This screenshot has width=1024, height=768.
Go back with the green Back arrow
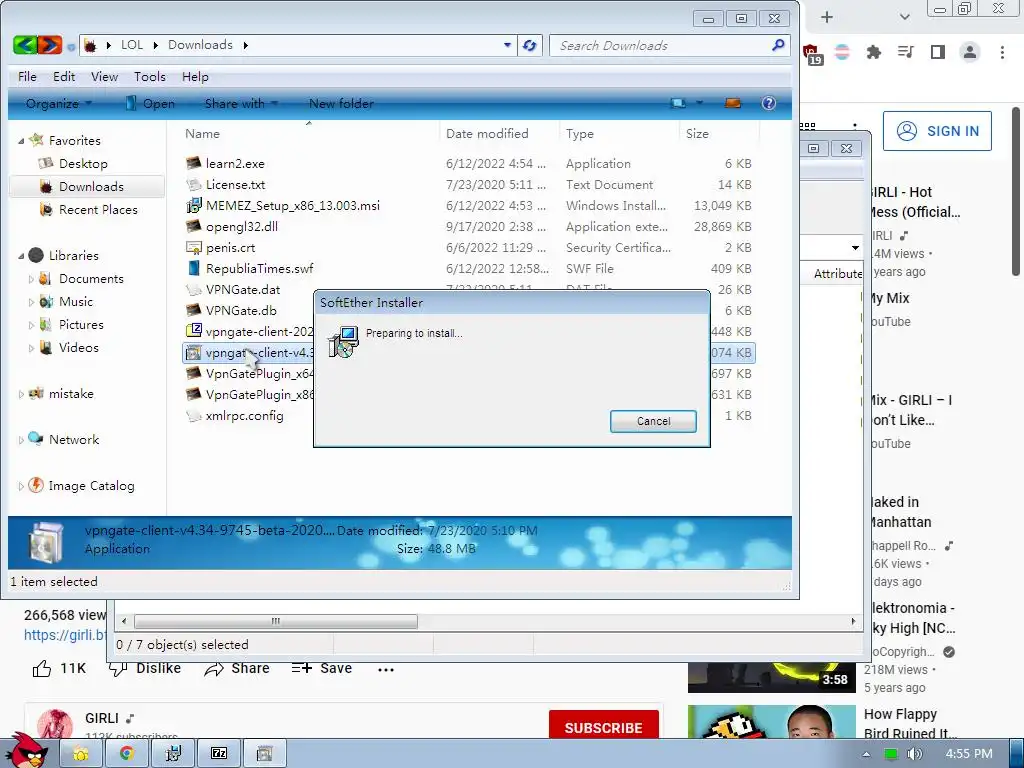tap(24, 45)
